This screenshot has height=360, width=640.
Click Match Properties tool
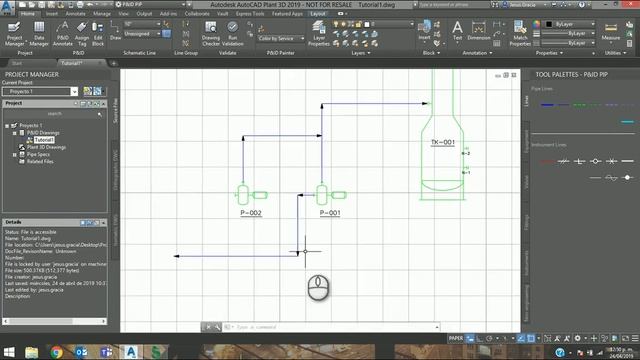(520, 33)
